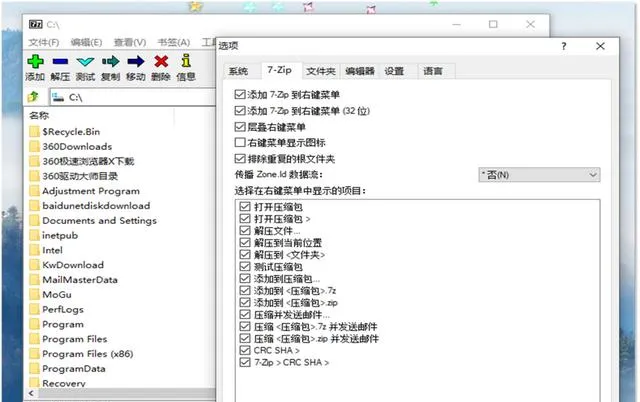Click the 7-Zip window title icon
The height and width of the screenshot is (402, 640).
[36, 24]
